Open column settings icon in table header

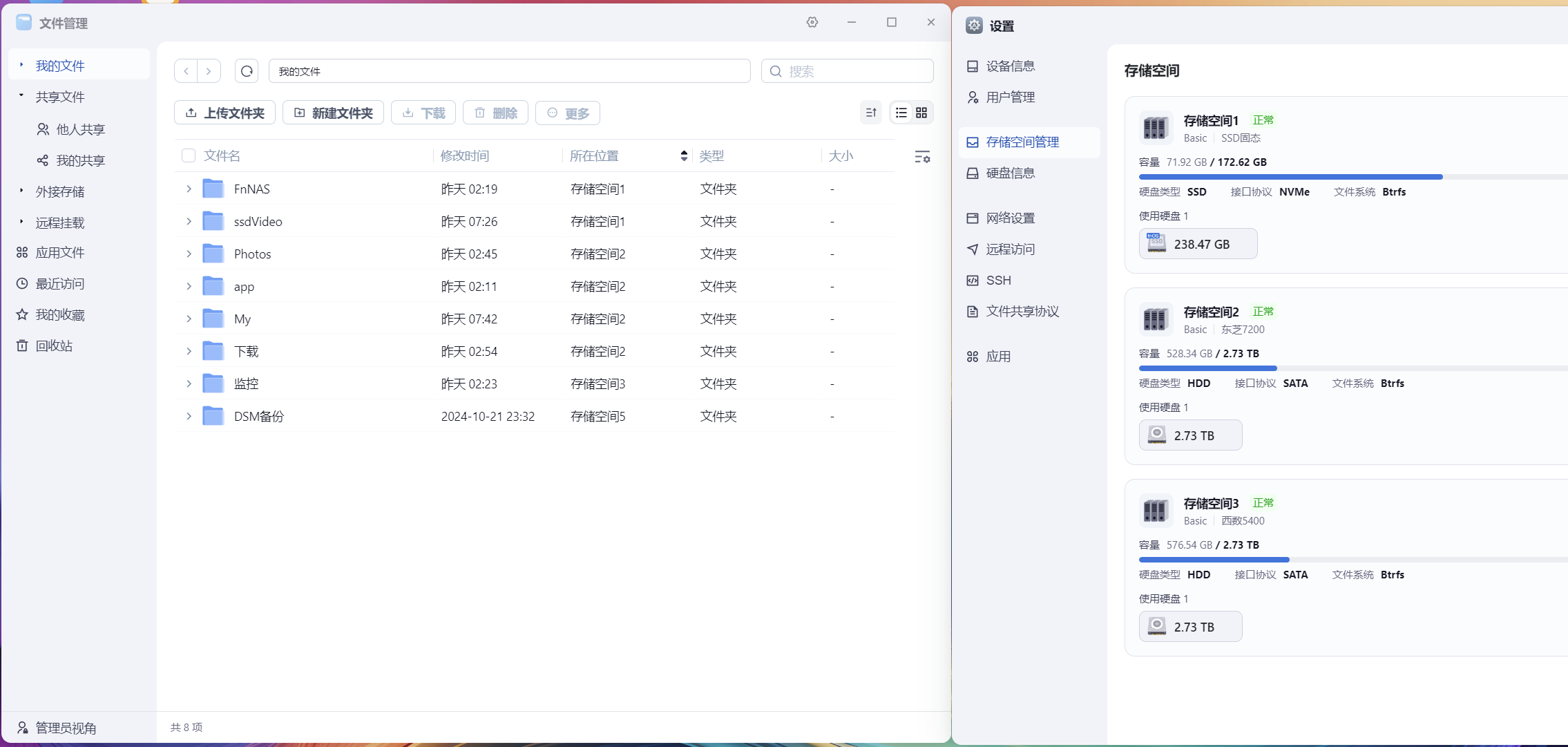(922, 157)
